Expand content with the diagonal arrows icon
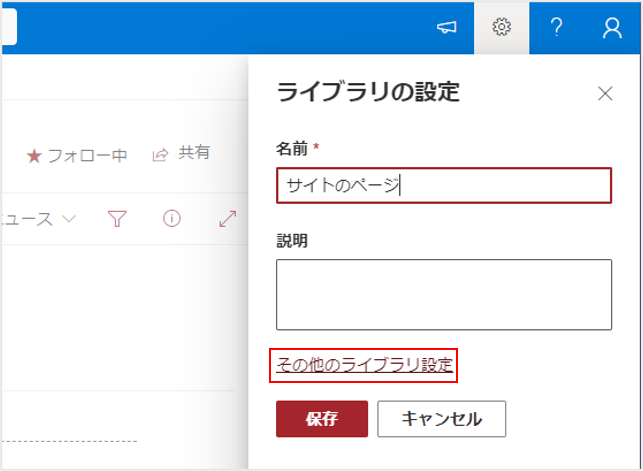 click(226, 219)
